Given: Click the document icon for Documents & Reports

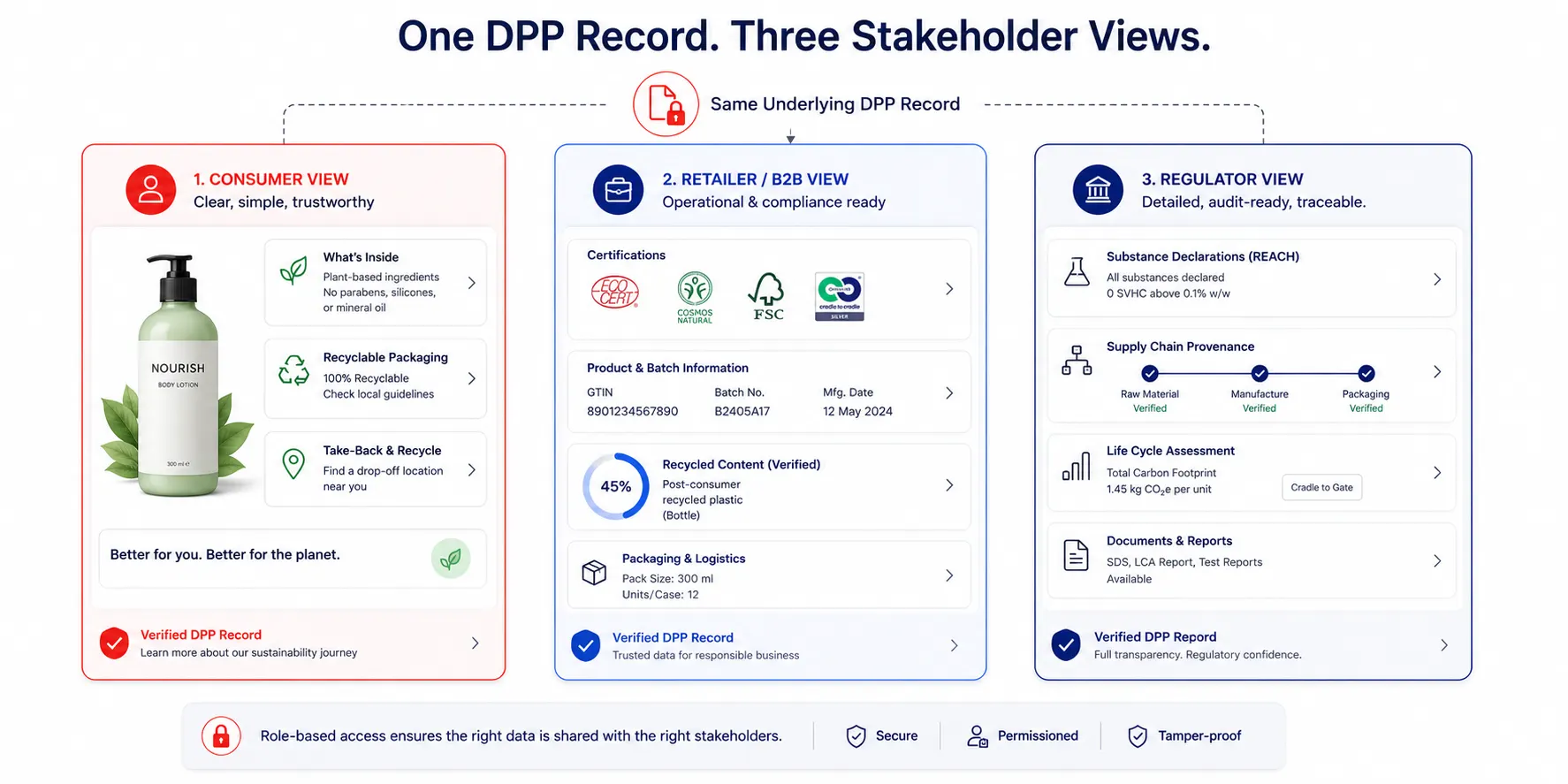Looking at the screenshot, I should [x=1076, y=555].
